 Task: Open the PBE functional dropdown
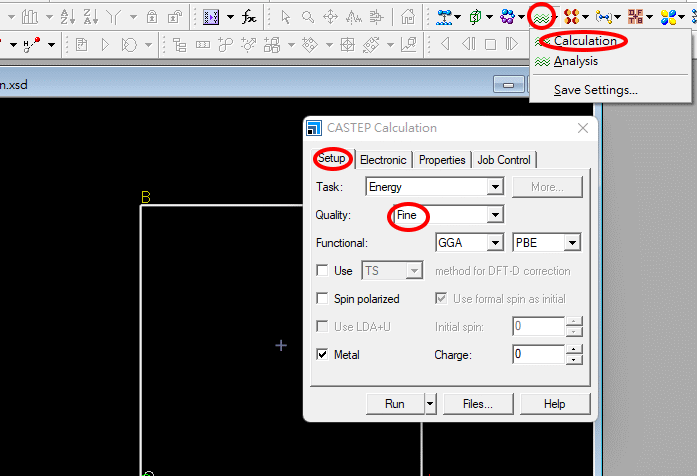click(x=572, y=243)
